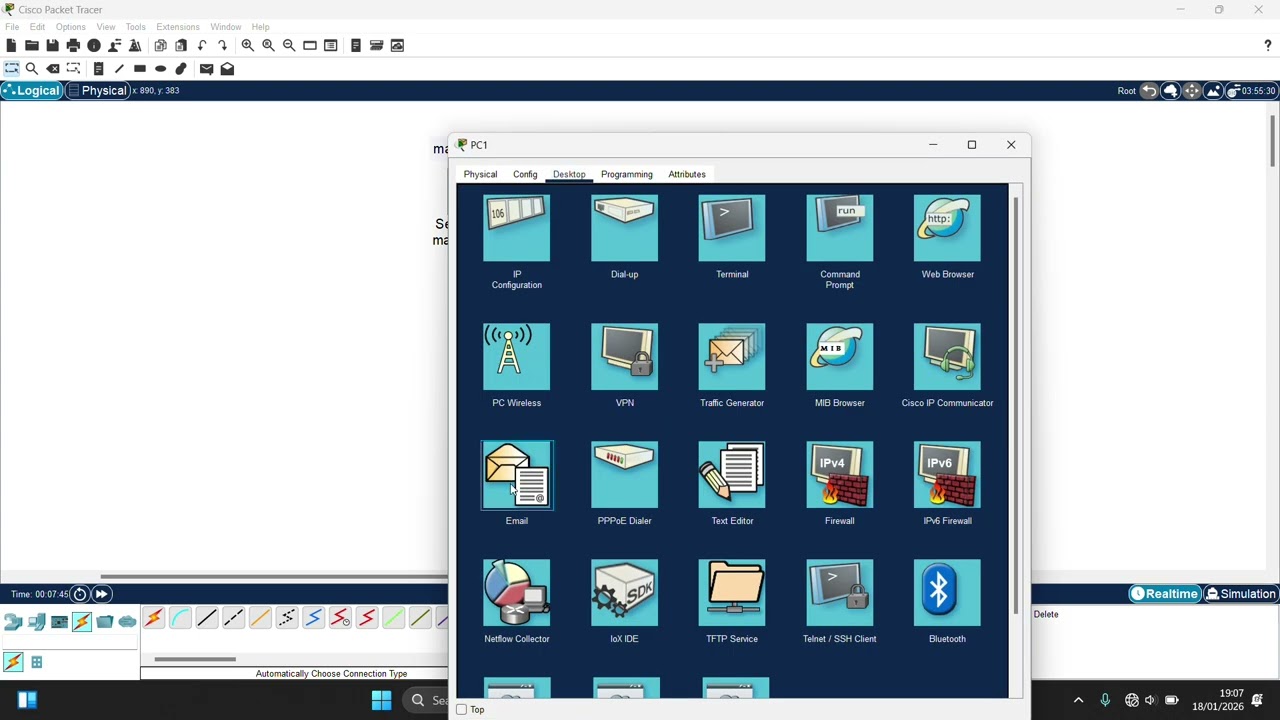Open IP Configuration in PC1 desktop
1280x720 pixels.
click(516, 242)
